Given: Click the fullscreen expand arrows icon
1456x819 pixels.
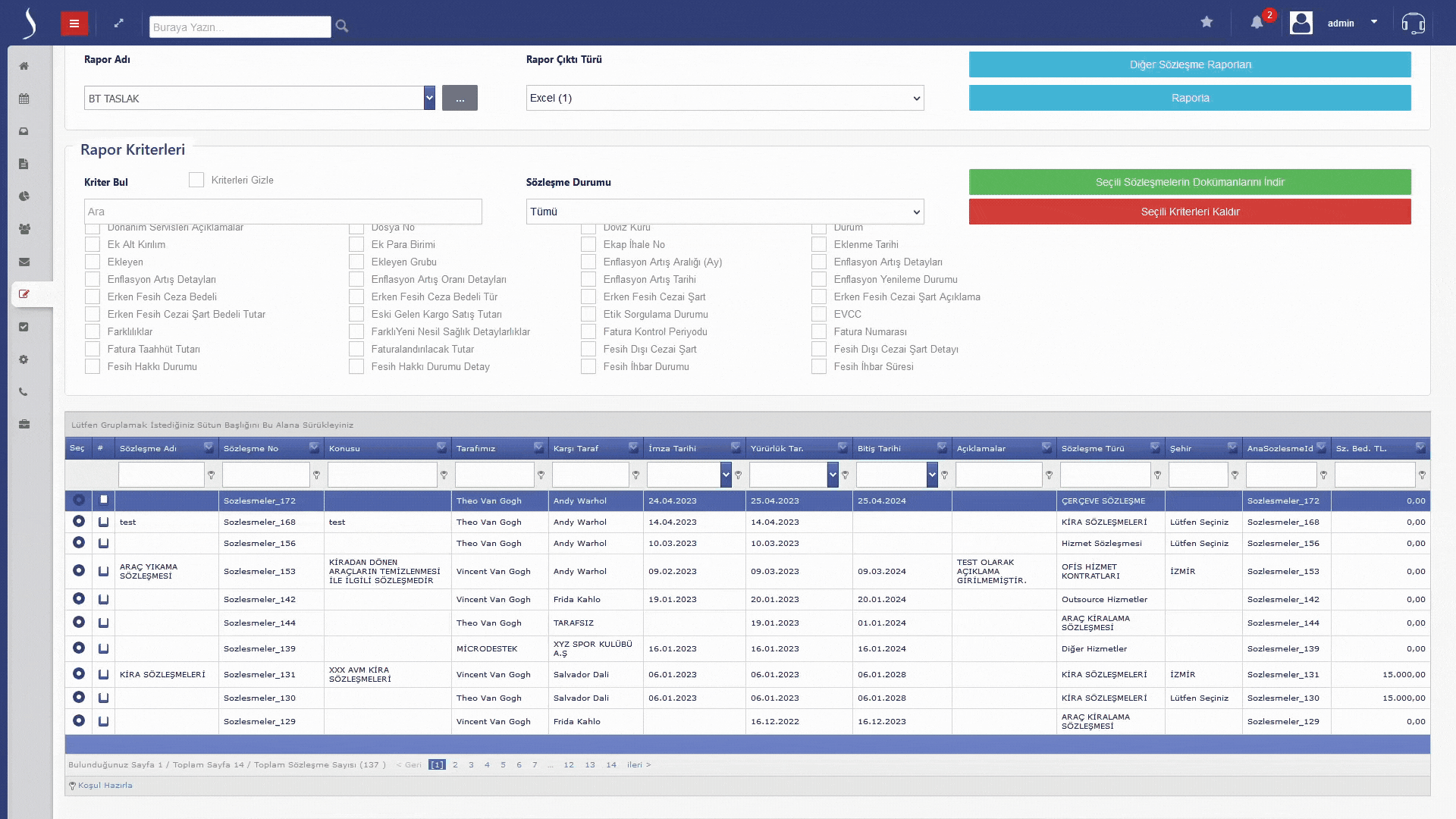Looking at the screenshot, I should coord(119,24).
